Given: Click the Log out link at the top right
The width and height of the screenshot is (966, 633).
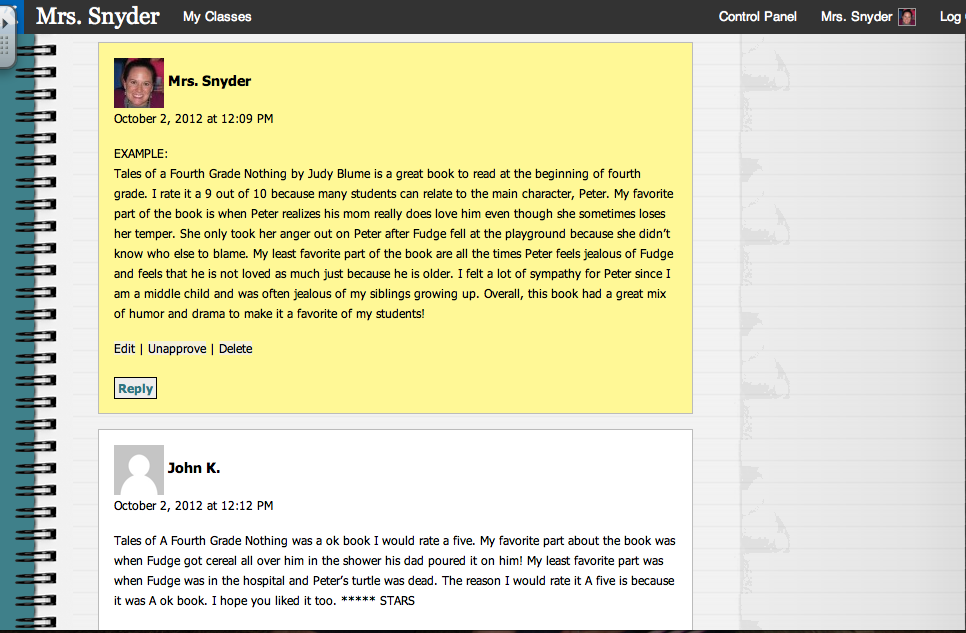Looking at the screenshot, I should pos(951,16).
